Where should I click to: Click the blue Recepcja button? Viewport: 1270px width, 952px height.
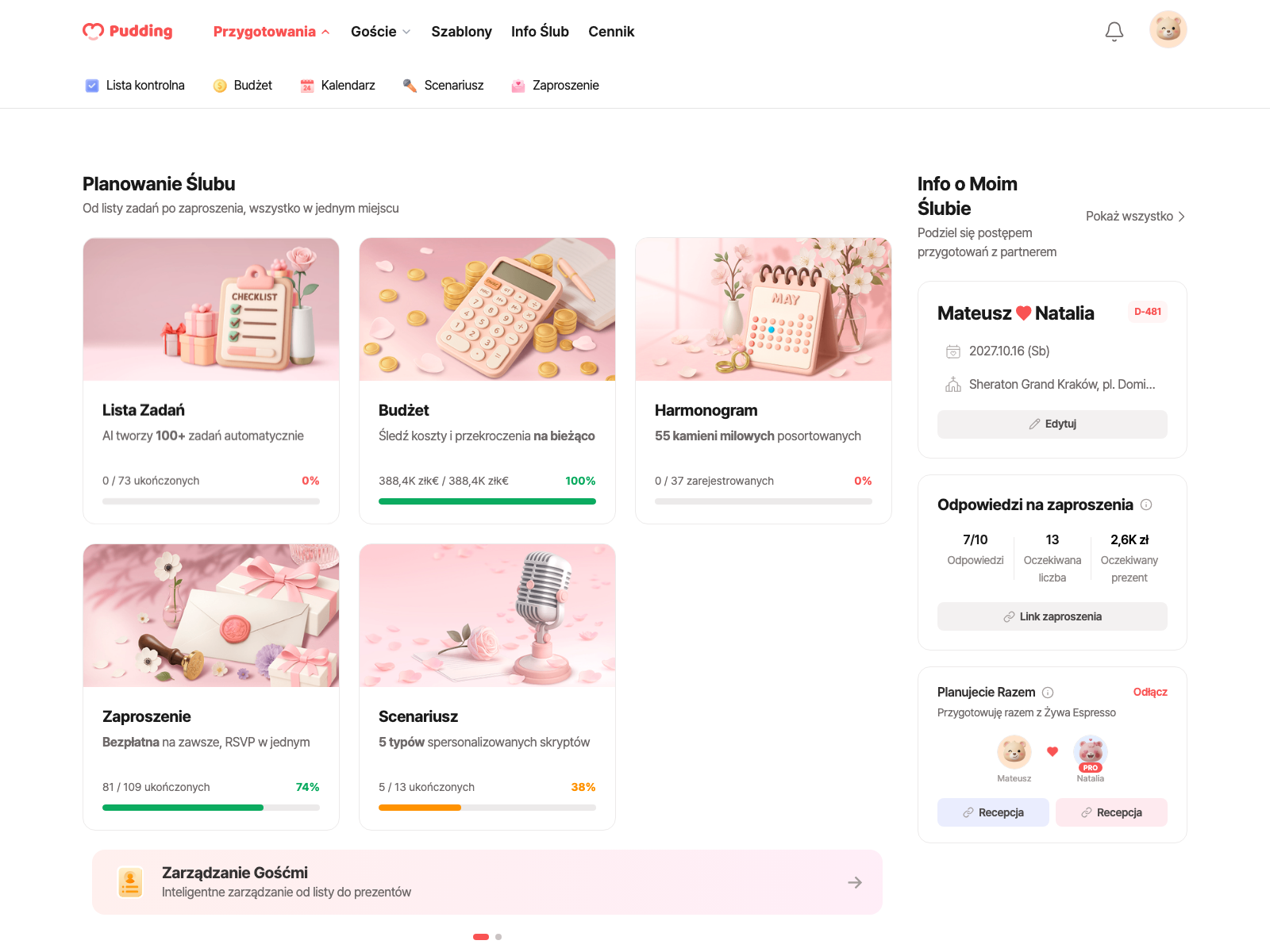[x=993, y=813]
